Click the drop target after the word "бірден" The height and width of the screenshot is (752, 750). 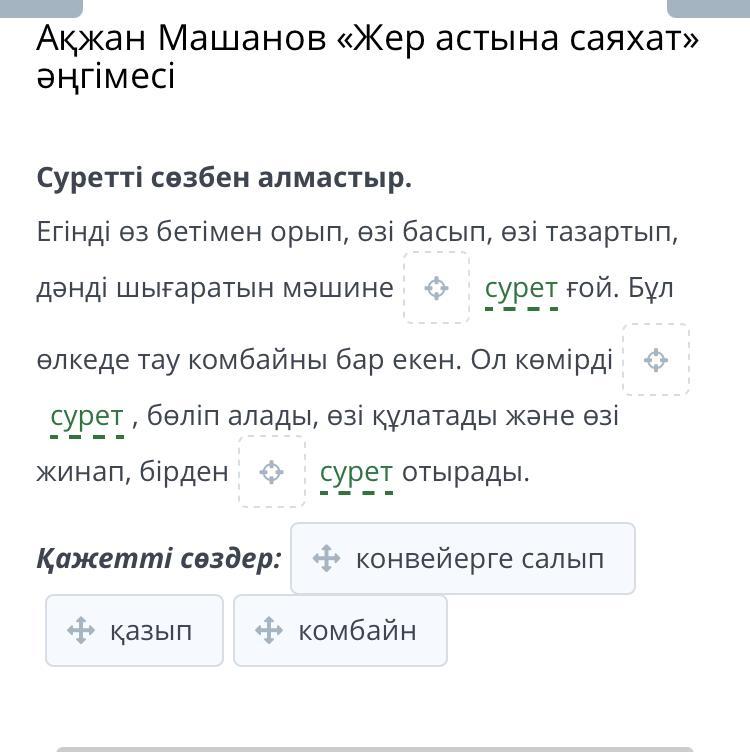point(271,472)
